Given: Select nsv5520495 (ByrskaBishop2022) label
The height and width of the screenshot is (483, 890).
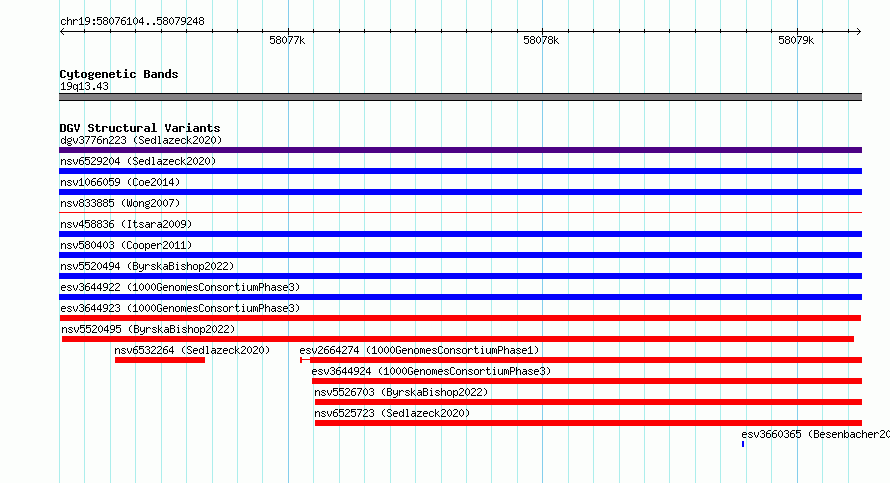Looking at the screenshot, I should 148,329.
